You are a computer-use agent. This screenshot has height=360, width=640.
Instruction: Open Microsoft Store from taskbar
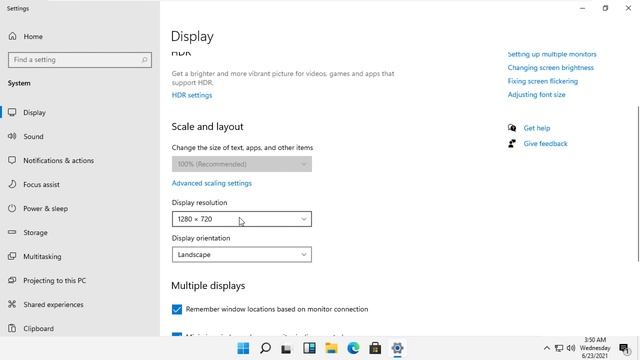coord(375,348)
